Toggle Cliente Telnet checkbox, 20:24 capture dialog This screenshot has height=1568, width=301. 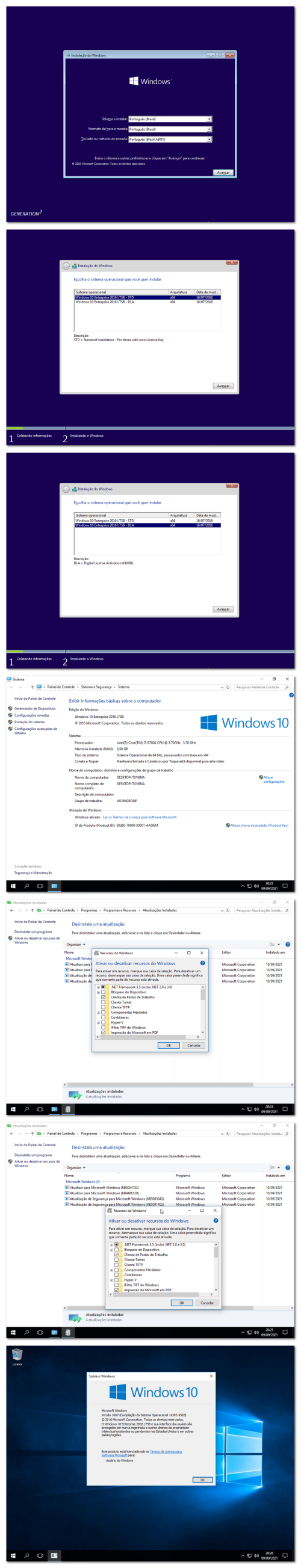point(103,1002)
